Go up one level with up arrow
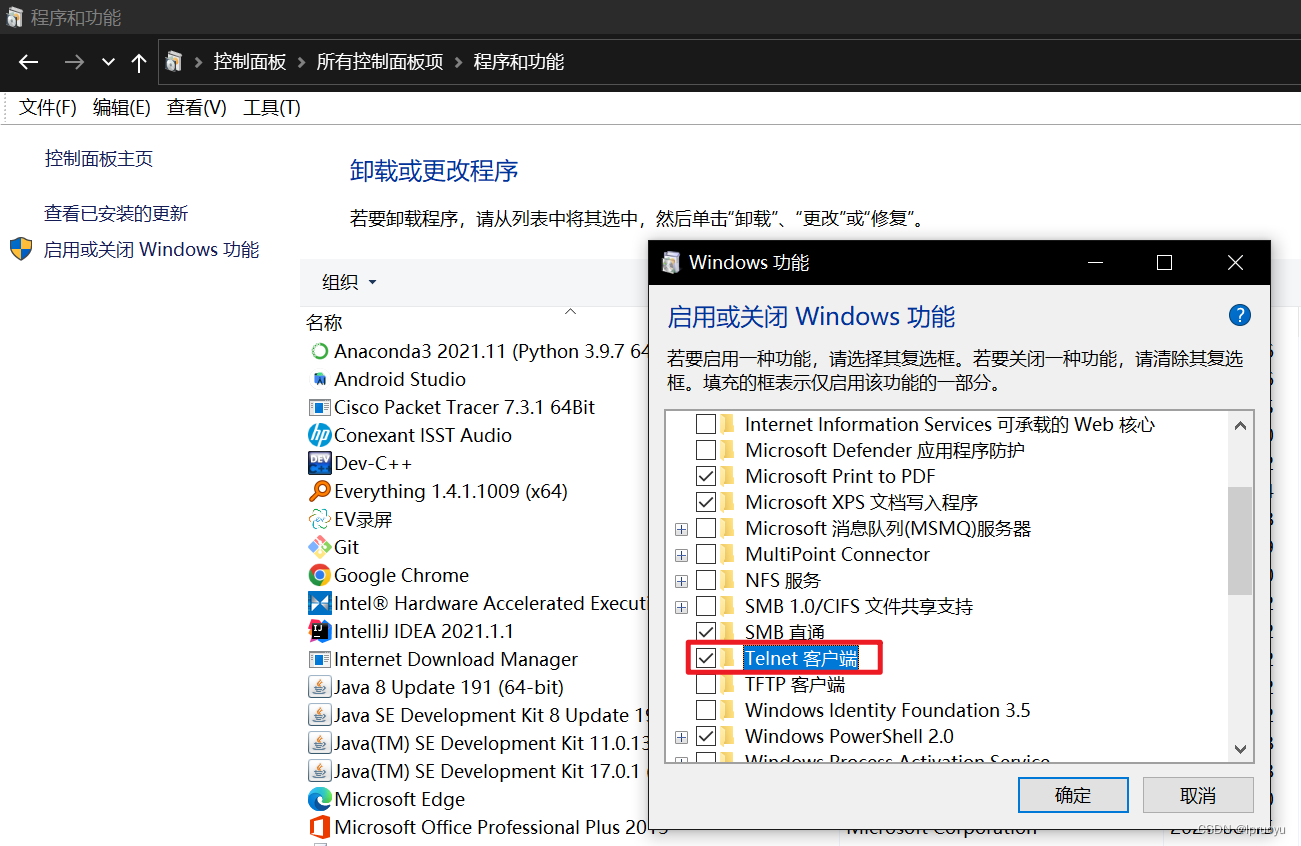This screenshot has width=1301, height=846. coord(138,62)
